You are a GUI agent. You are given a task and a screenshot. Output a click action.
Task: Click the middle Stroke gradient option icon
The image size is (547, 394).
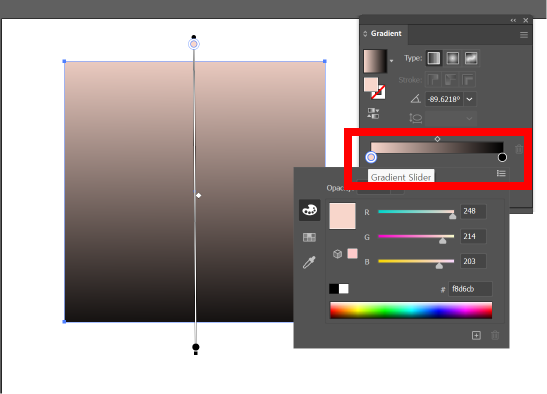click(450, 80)
